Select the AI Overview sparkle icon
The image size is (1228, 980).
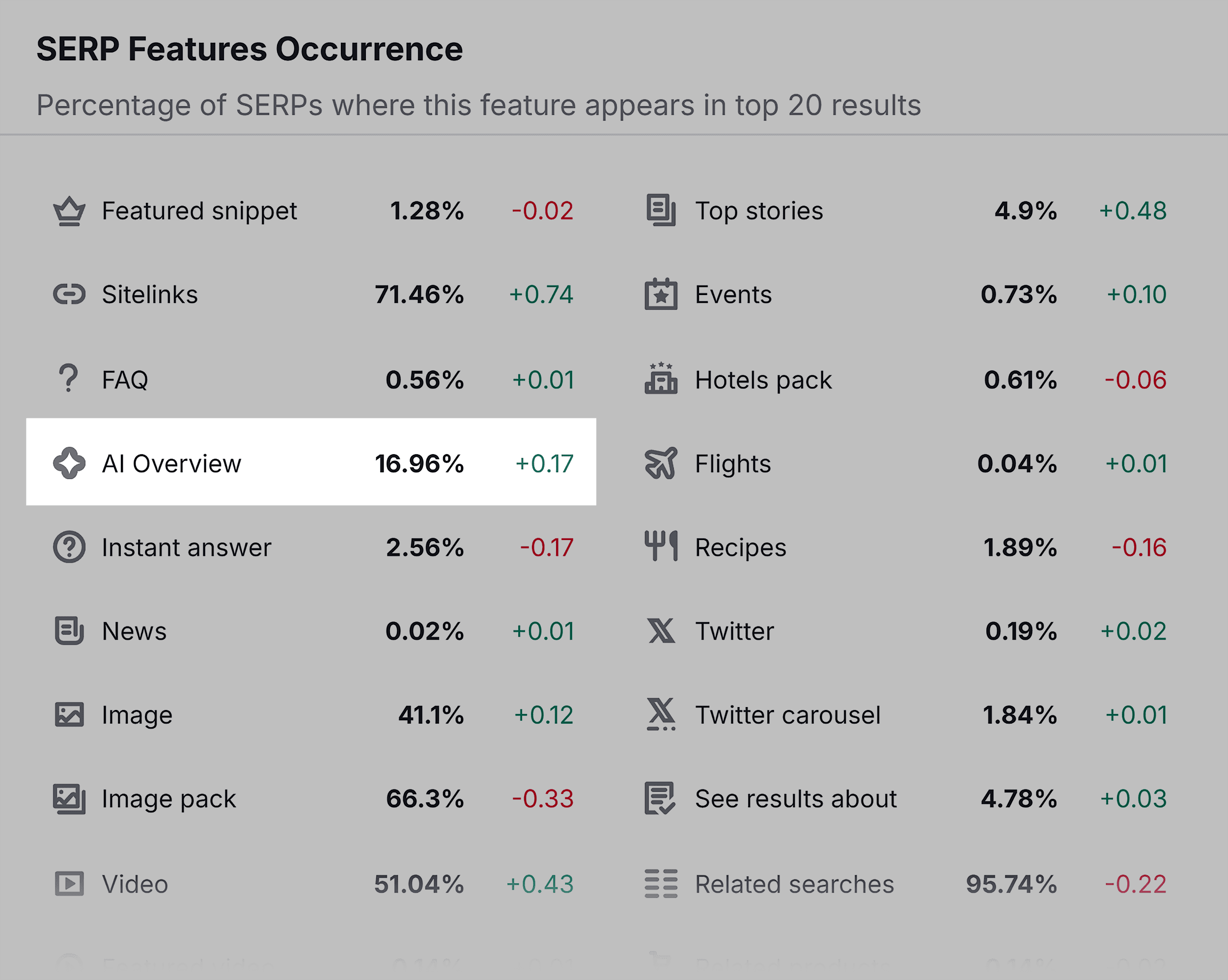(69, 463)
